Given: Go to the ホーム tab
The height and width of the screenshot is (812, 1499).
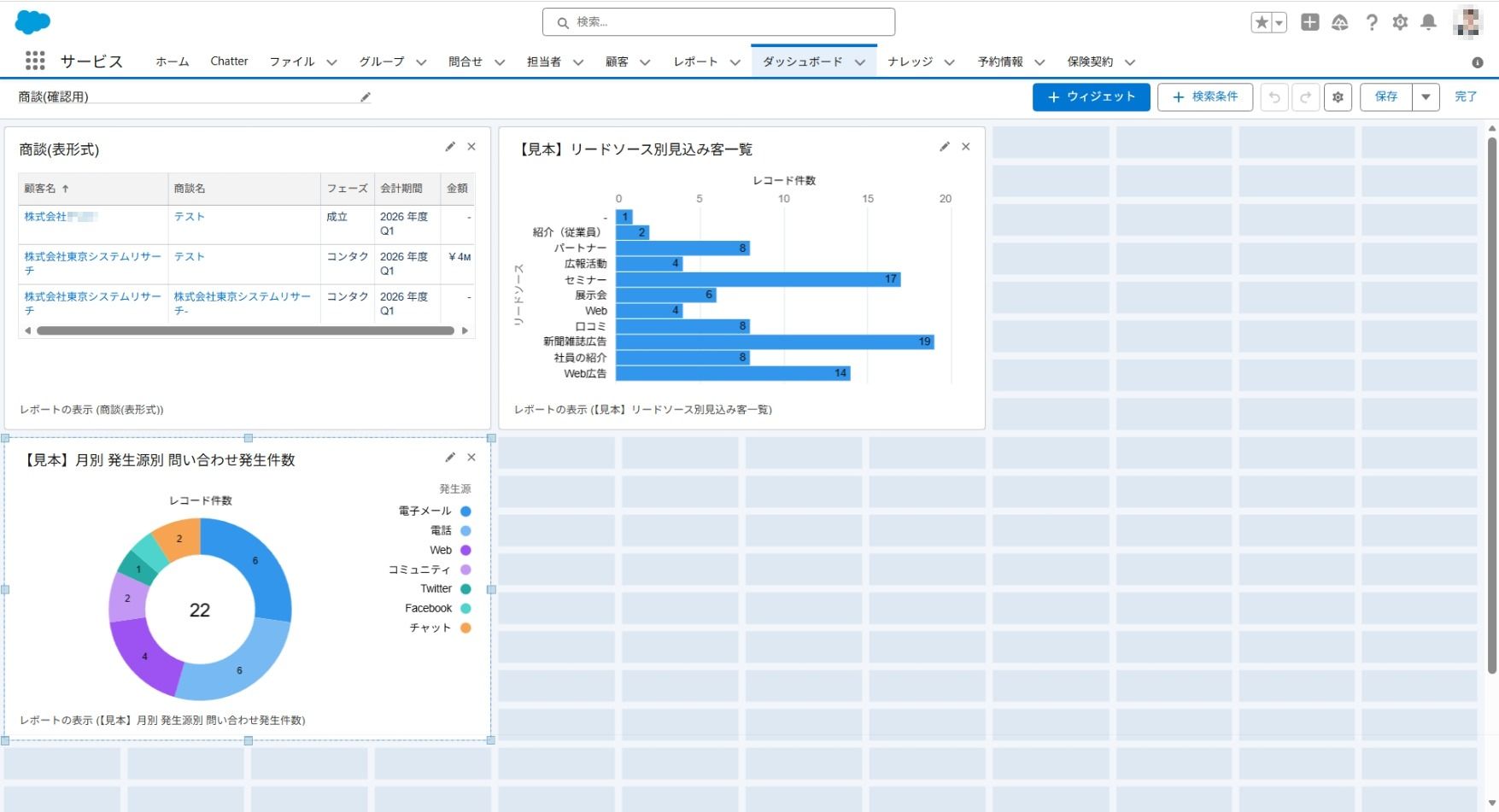Looking at the screenshot, I should [x=172, y=61].
